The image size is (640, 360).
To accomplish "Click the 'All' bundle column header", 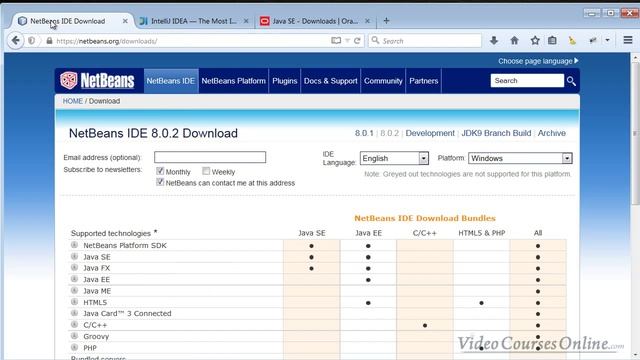I will pos(538,233).
